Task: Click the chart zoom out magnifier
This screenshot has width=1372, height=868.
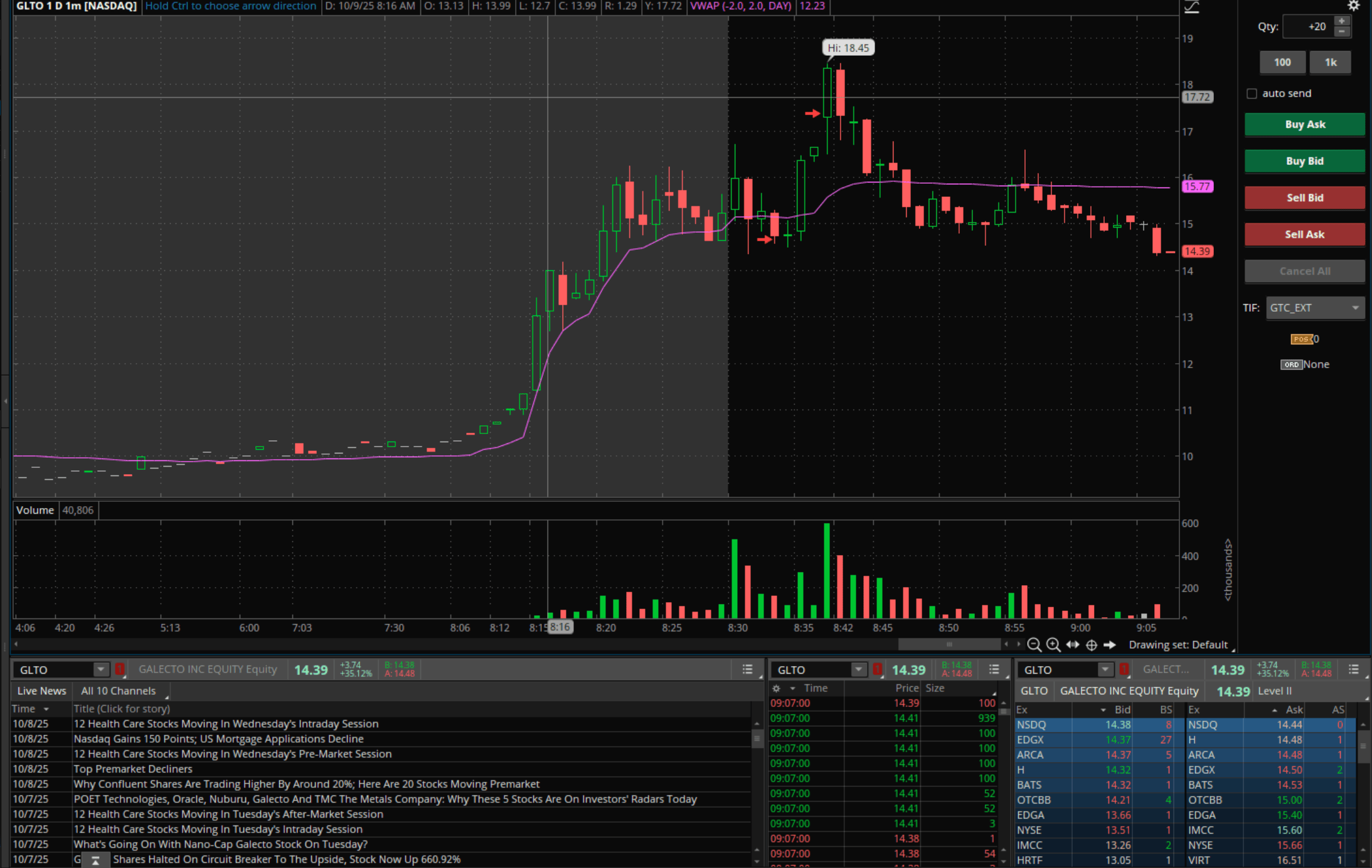Action: pyautogui.click(x=1034, y=645)
